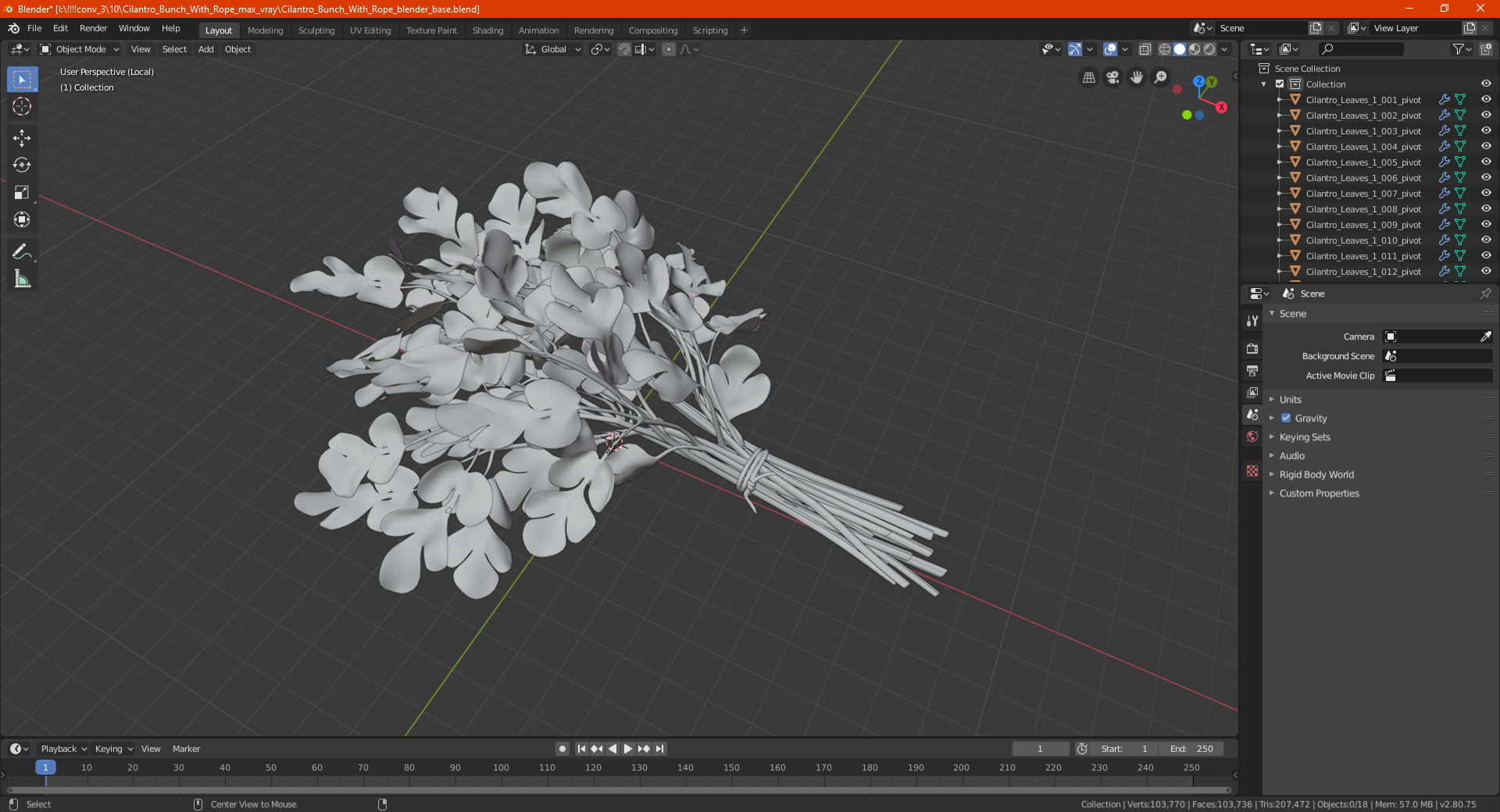
Task: Open the File menu
Action: coord(34,28)
